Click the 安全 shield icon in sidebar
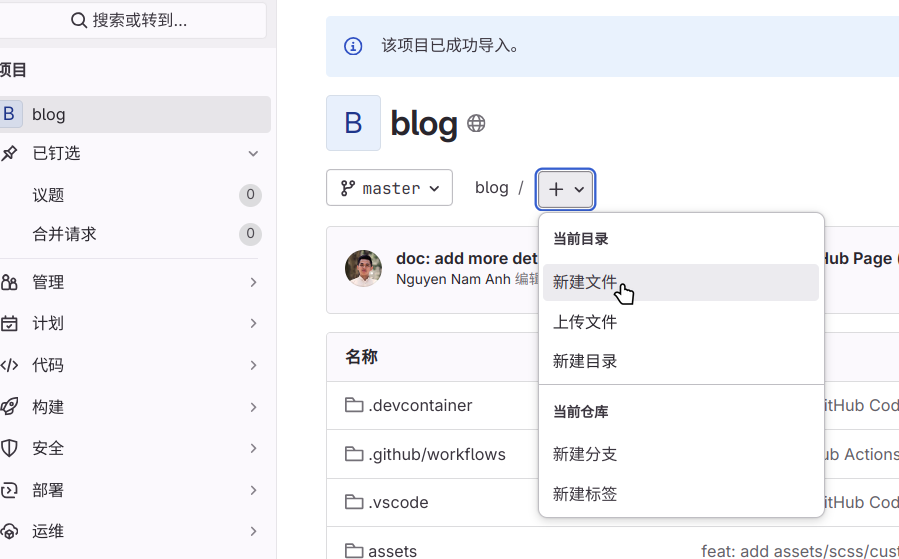 [10, 448]
